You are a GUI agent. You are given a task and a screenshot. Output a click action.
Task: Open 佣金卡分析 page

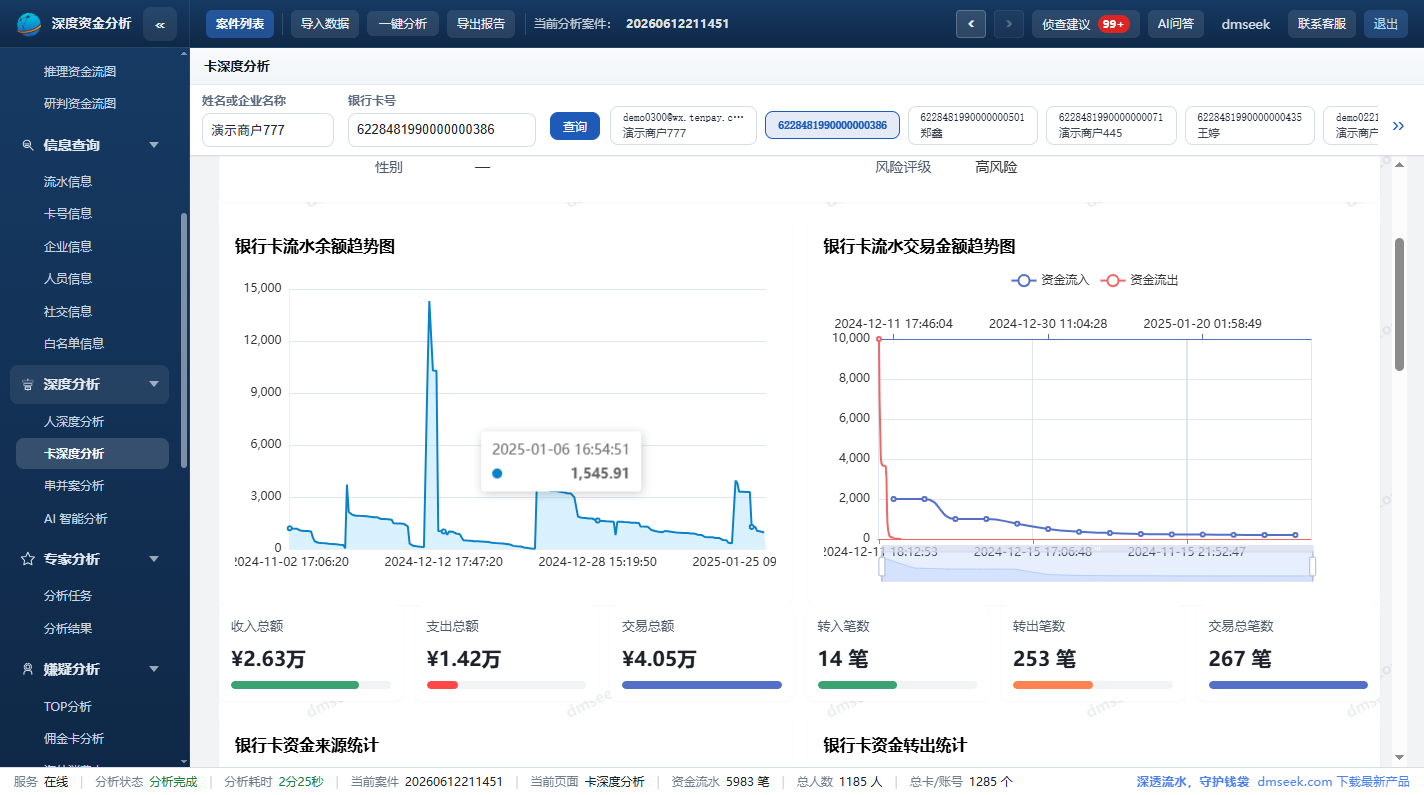click(x=74, y=739)
